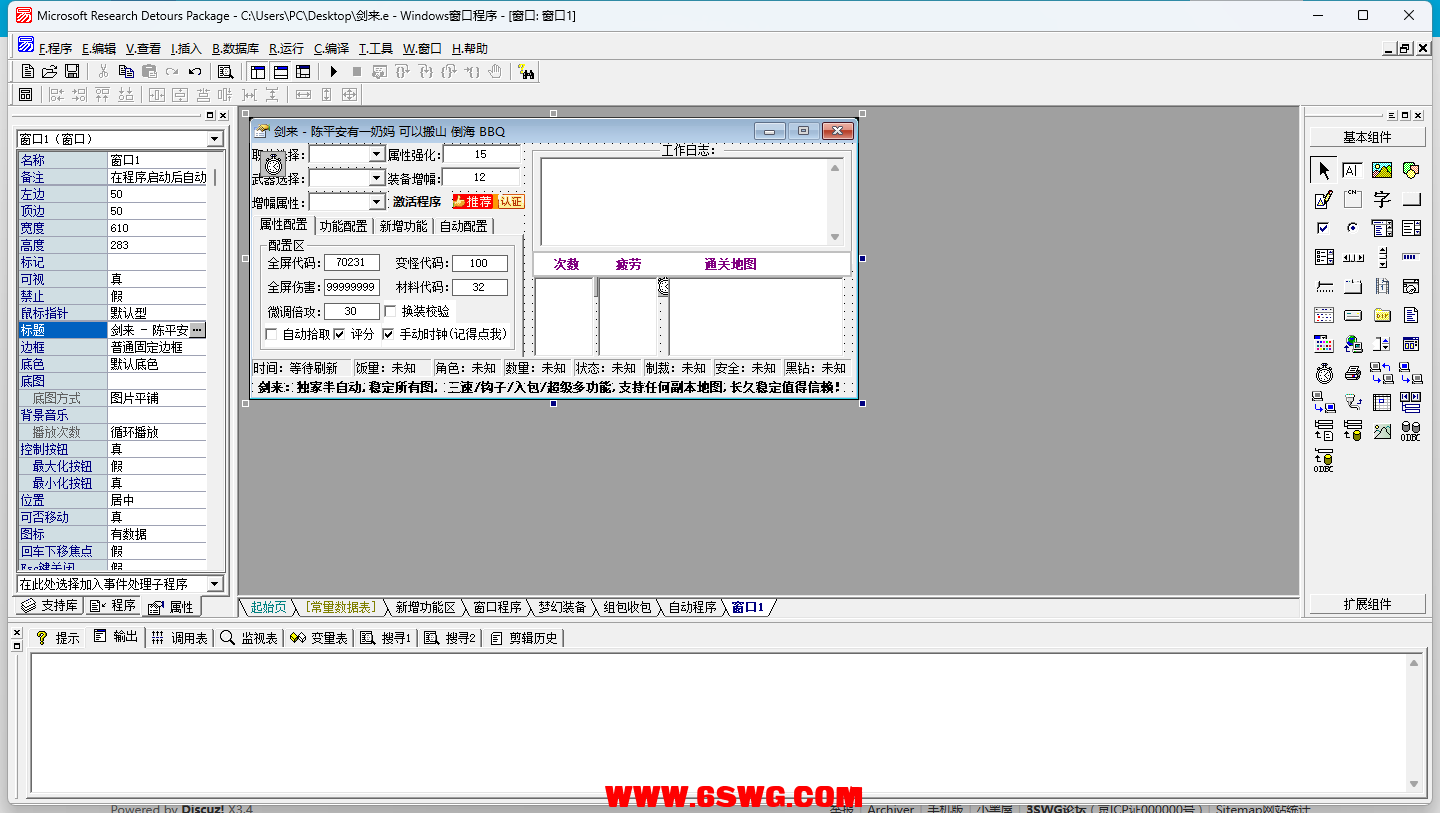Open the C.编译 menu

331,48
